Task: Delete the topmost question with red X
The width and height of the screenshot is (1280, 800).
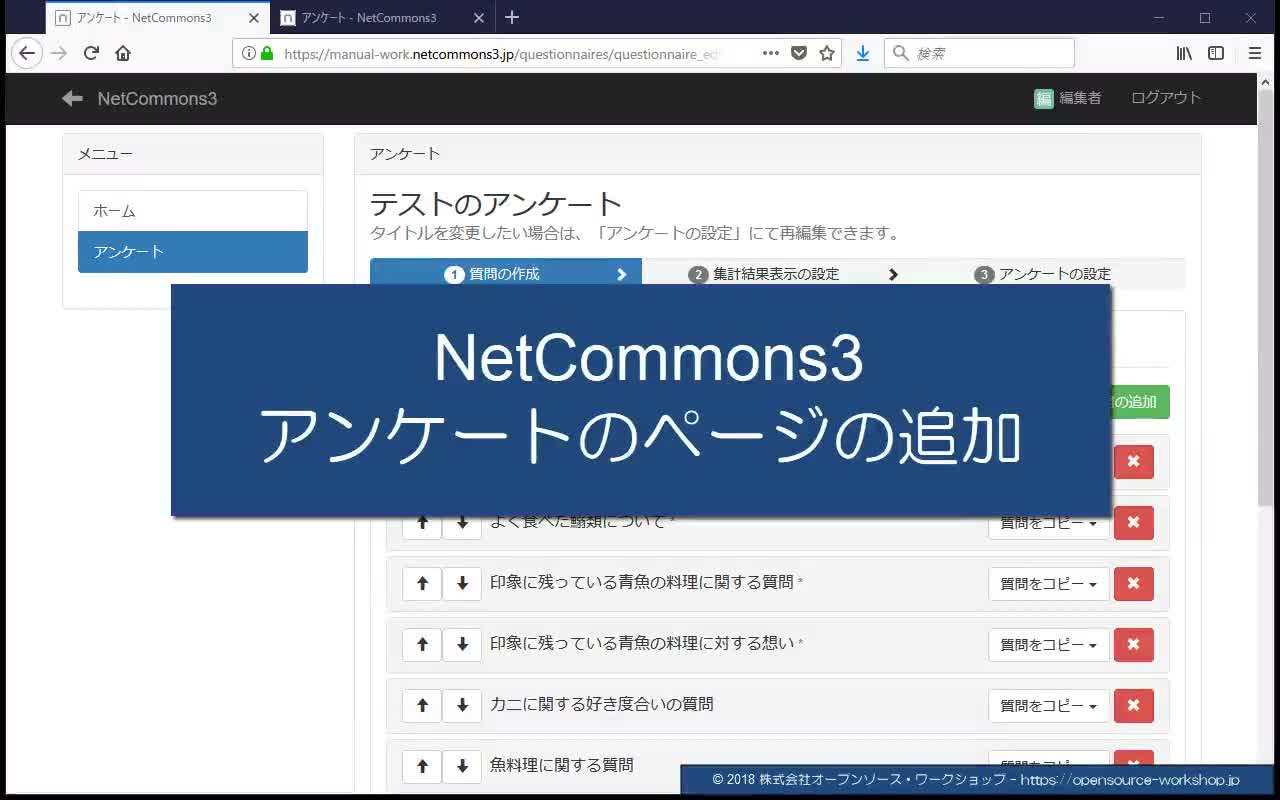Action: click(x=1133, y=462)
